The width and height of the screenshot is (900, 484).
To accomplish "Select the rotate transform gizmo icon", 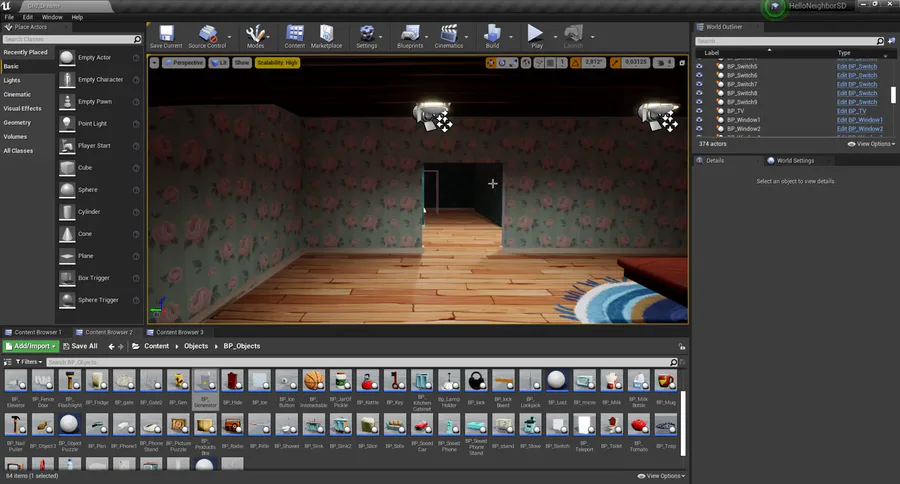I will (x=502, y=63).
